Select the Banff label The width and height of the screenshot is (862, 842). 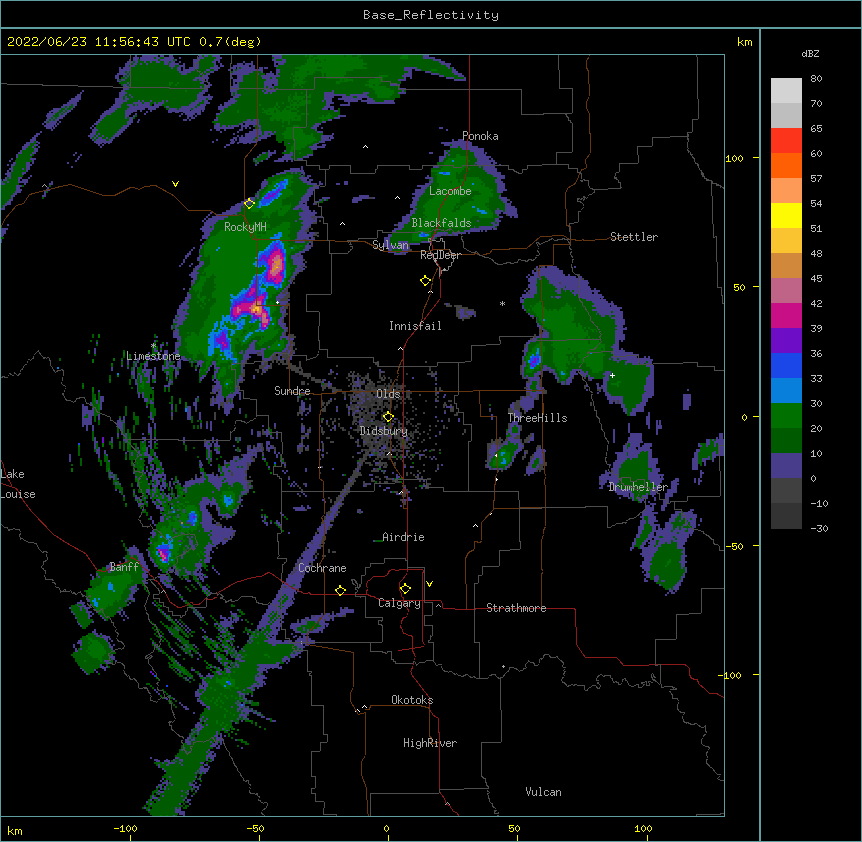point(124,567)
